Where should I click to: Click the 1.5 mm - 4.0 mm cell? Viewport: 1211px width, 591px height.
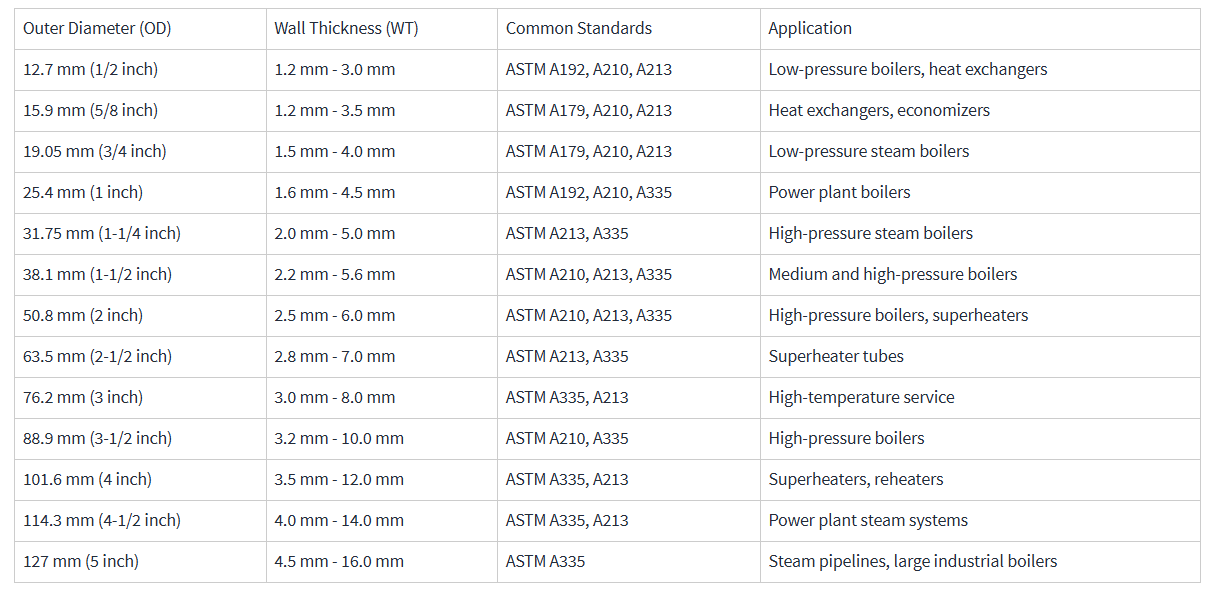(x=334, y=151)
